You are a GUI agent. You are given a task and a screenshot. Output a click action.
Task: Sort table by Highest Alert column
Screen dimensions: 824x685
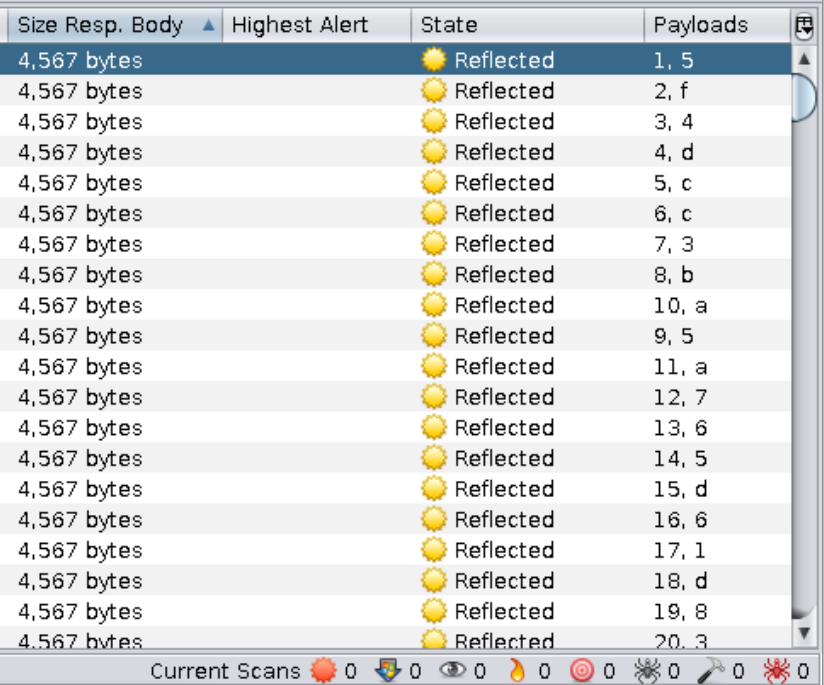tap(300, 26)
